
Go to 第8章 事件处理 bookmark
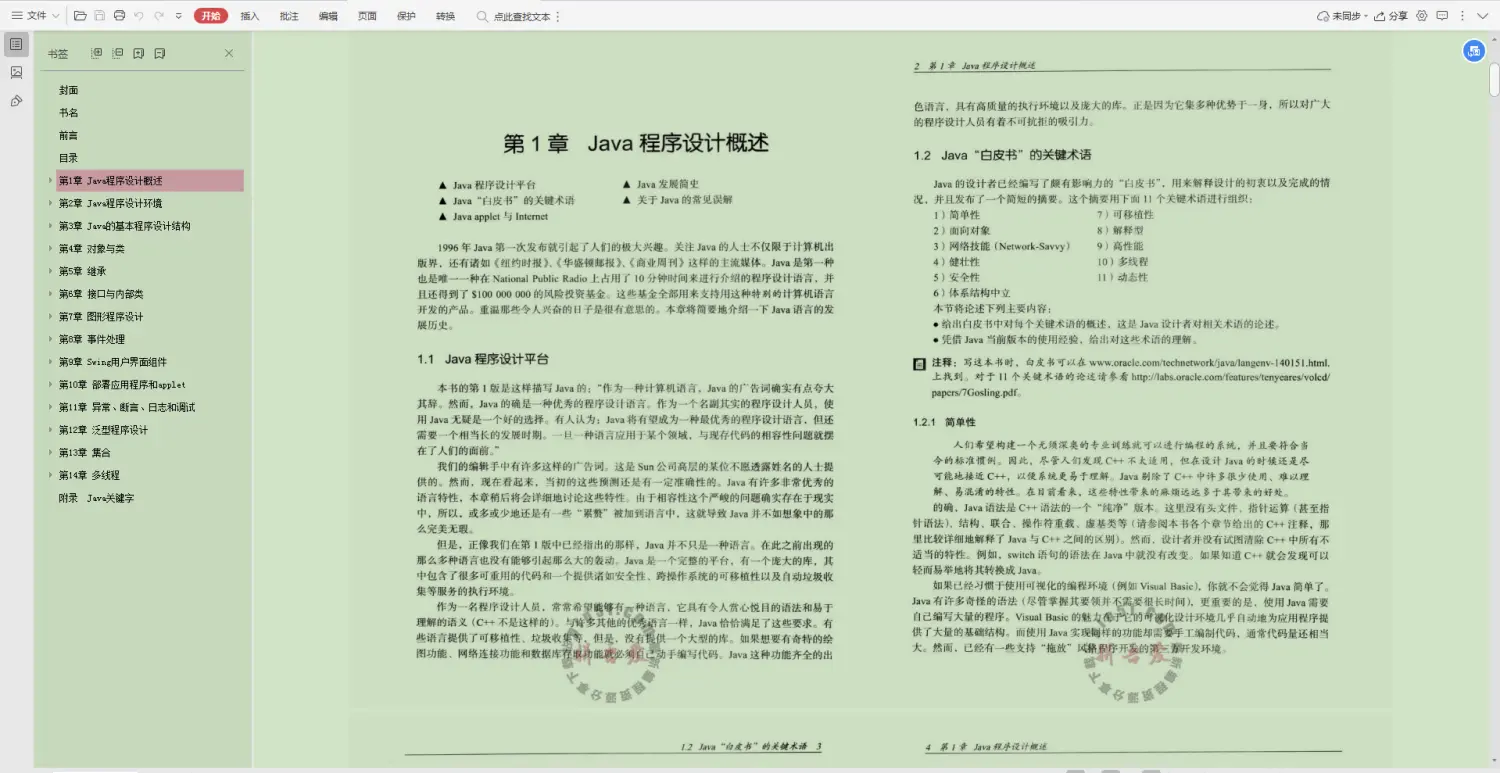[x=92, y=339]
